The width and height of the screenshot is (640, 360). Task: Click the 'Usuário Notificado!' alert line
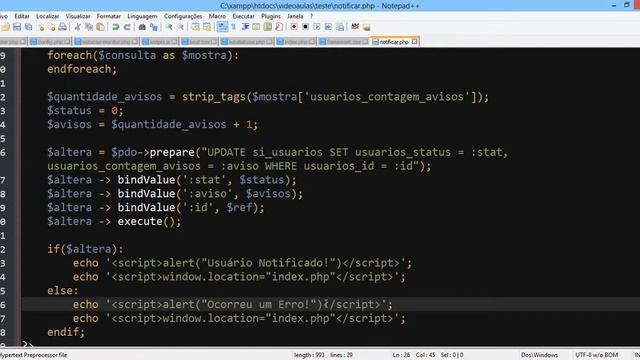pos(242,263)
